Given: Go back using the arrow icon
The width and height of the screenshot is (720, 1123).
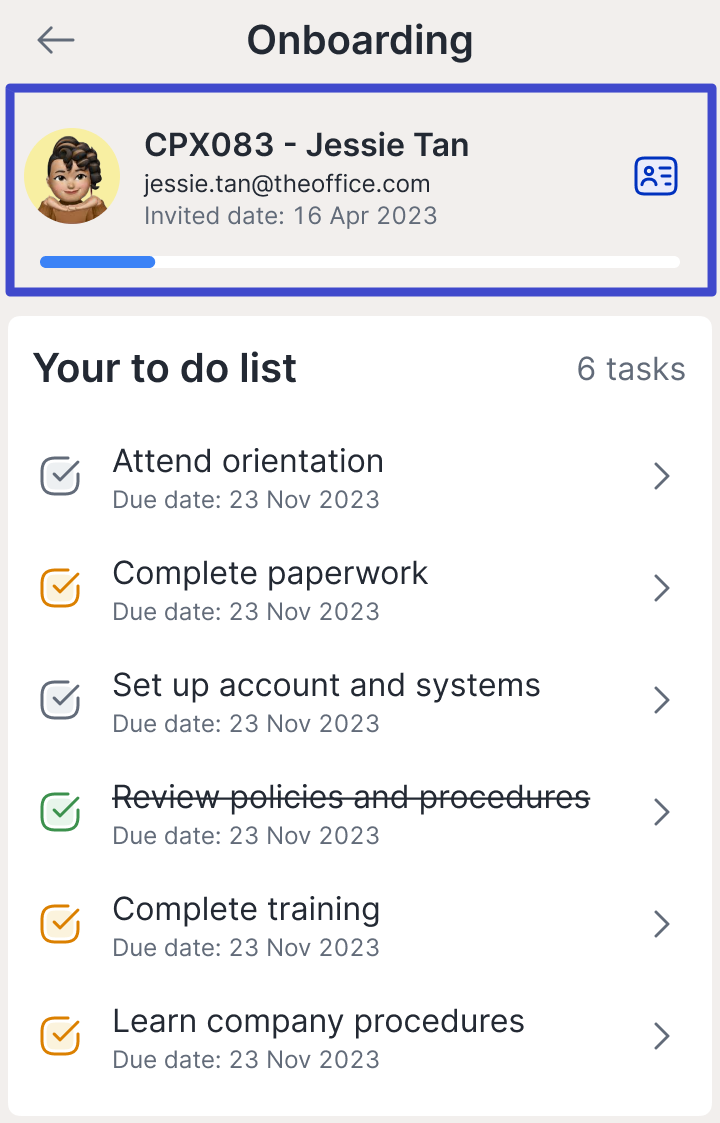Looking at the screenshot, I should [x=56, y=40].
